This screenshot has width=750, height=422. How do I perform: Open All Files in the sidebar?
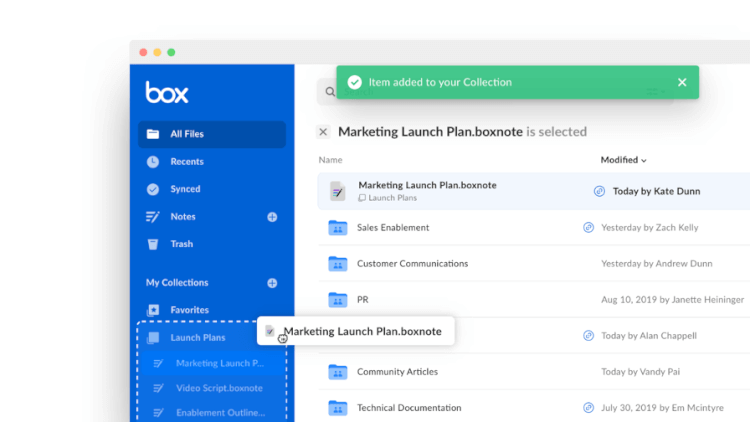[186, 134]
